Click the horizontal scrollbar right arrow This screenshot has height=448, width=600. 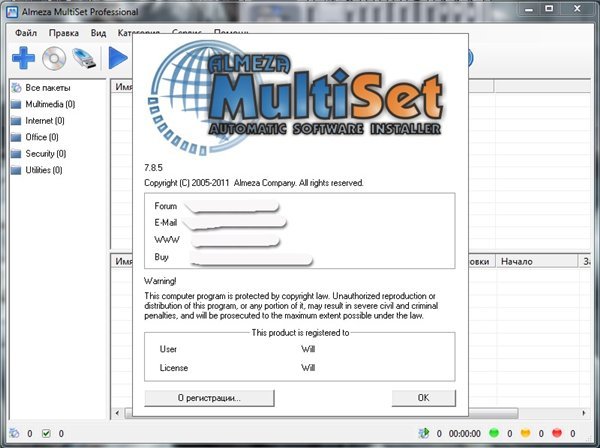(x=584, y=413)
